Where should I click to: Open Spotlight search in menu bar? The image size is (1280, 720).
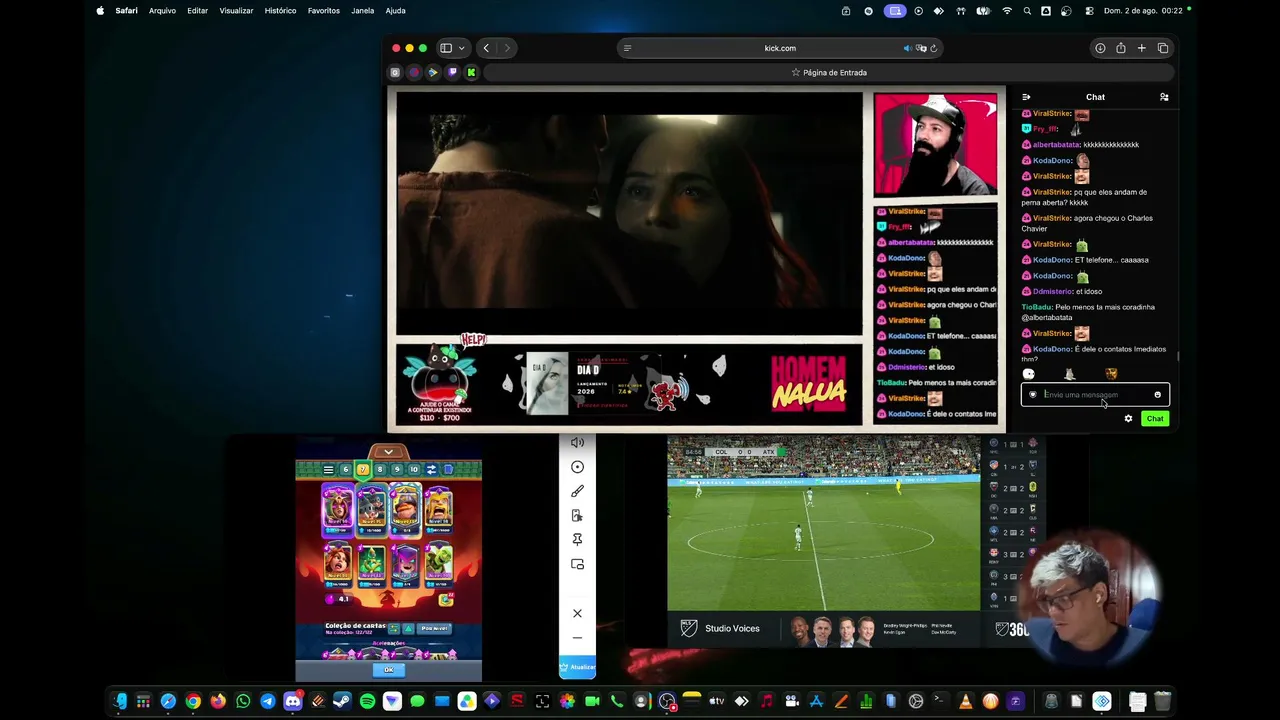point(1027,11)
